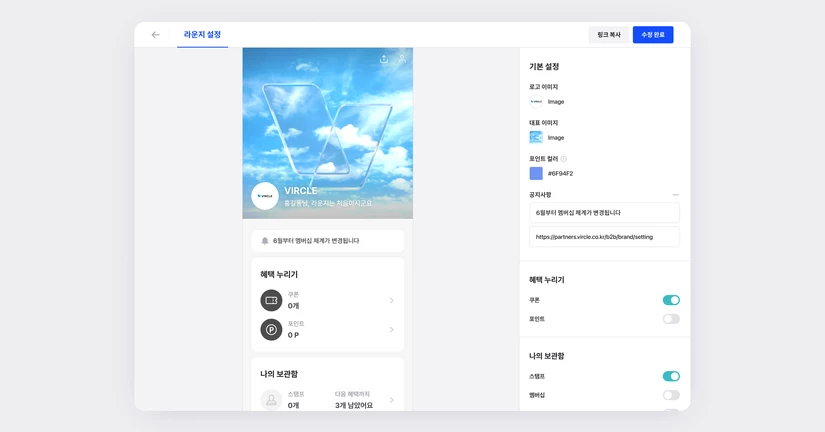The image size is (825, 432).
Task: Open the #6F94F2 color swatch
Action: [x=536, y=173]
